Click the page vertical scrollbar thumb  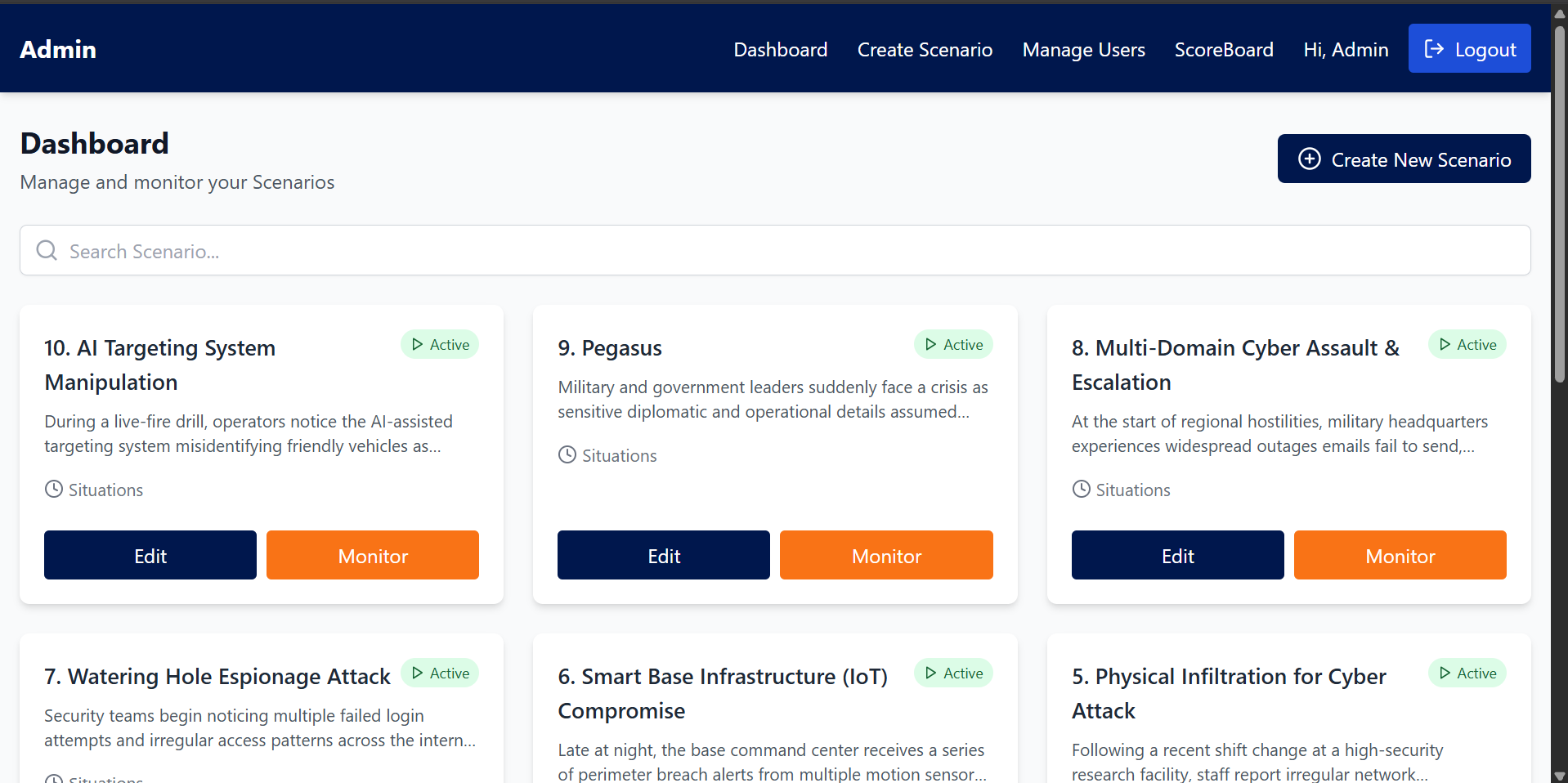tap(1560, 203)
